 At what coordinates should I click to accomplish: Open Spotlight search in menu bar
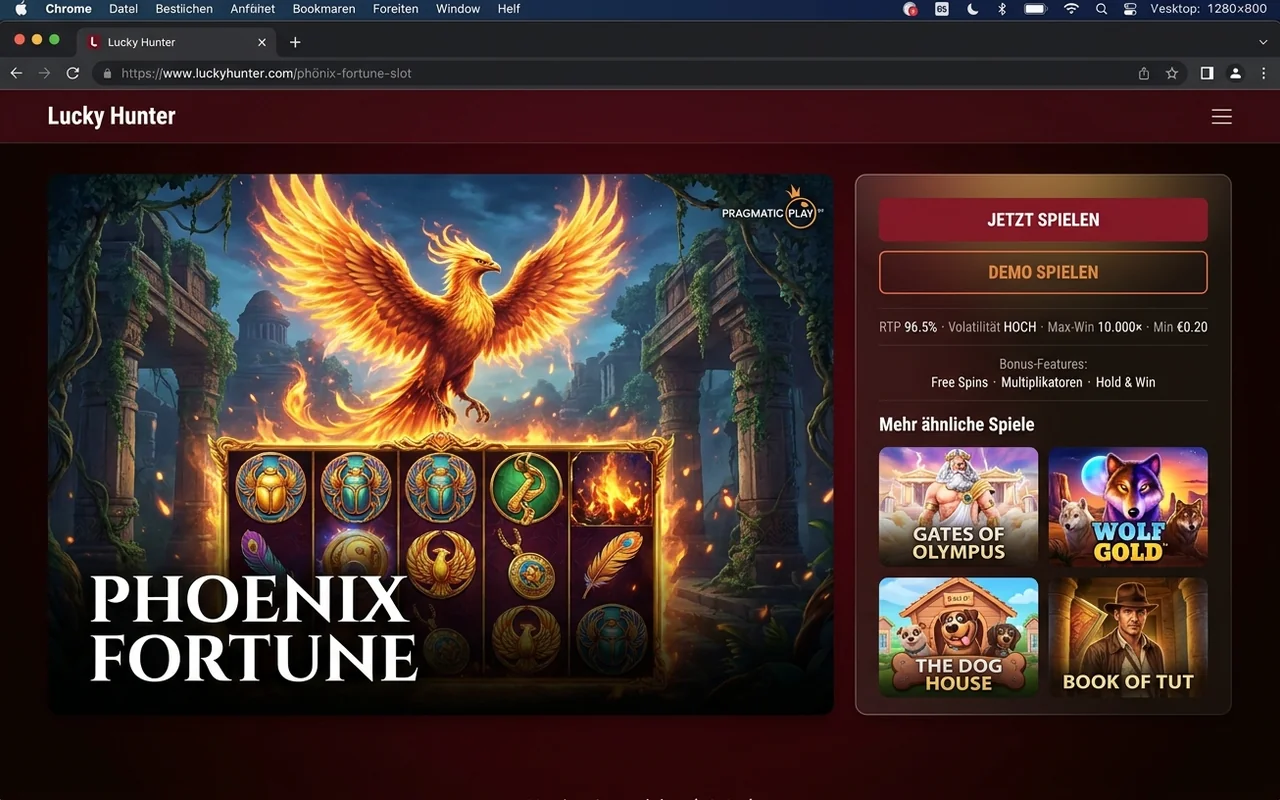tap(1101, 9)
